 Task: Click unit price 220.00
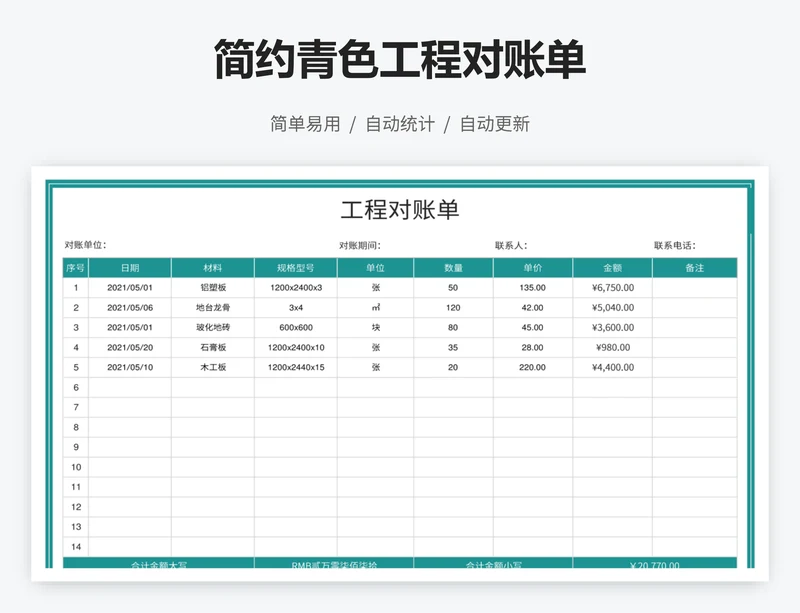click(533, 367)
